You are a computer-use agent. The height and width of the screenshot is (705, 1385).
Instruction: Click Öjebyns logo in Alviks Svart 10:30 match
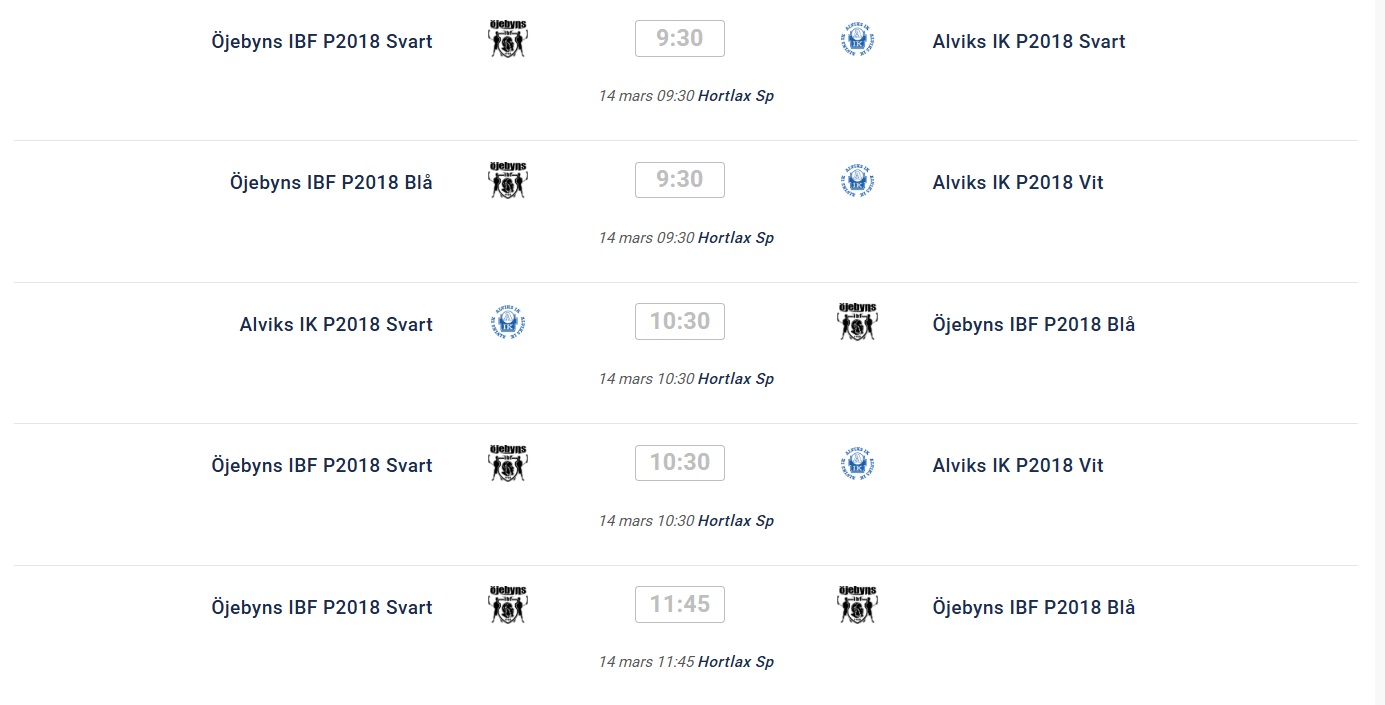(857, 323)
